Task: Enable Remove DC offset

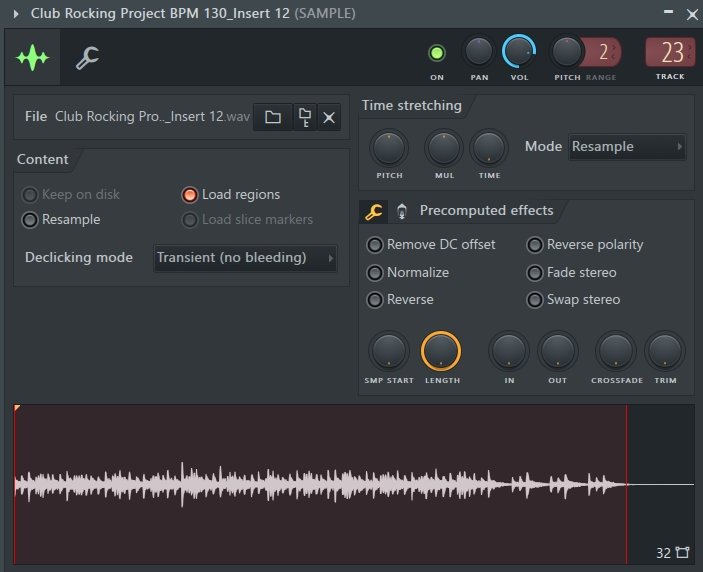Action: 431,245
